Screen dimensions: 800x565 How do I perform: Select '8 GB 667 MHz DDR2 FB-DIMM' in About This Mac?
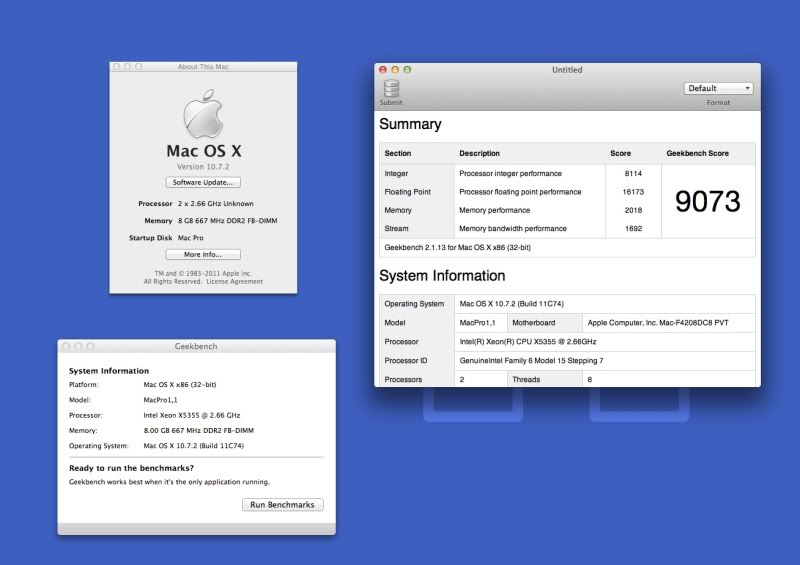[228, 220]
